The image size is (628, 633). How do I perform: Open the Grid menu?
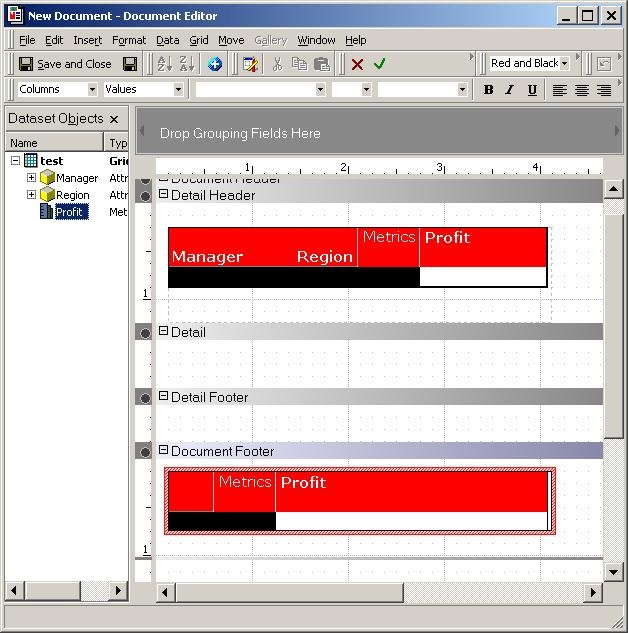click(199, 40)
